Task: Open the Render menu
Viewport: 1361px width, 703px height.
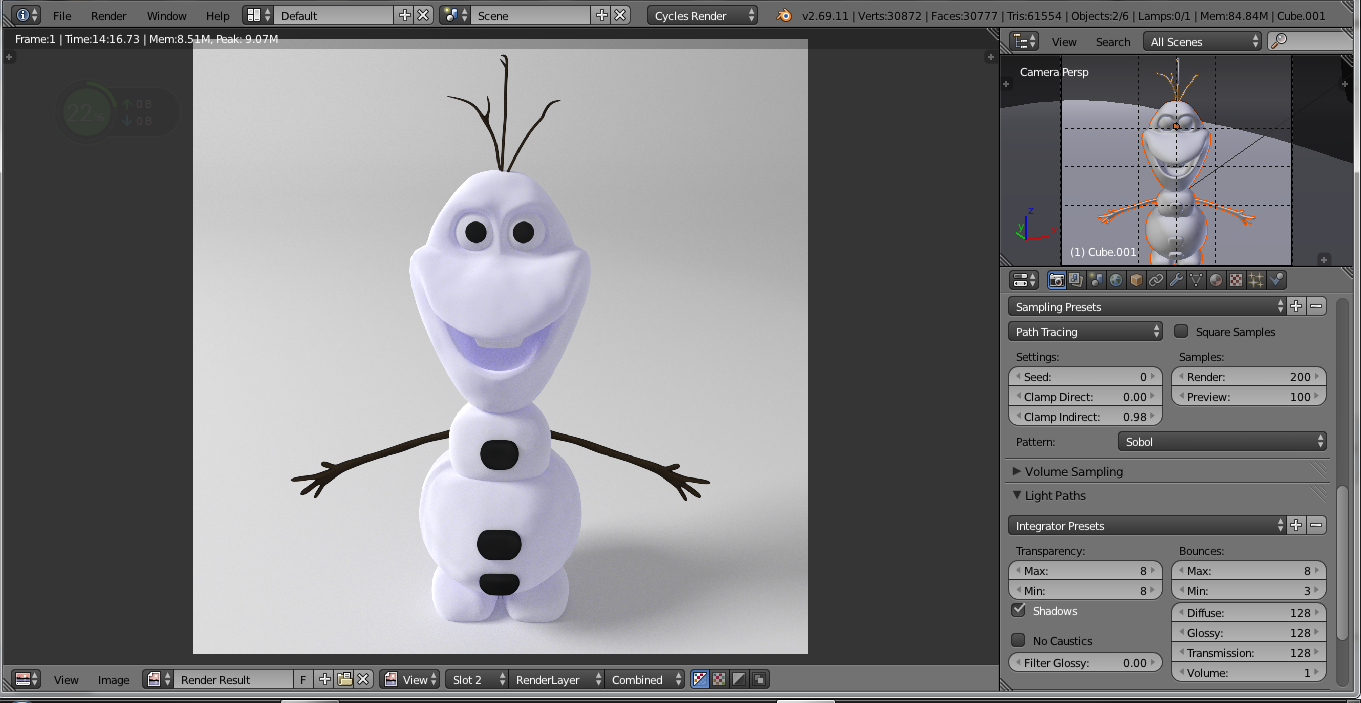Action: [x=108, y=15]
